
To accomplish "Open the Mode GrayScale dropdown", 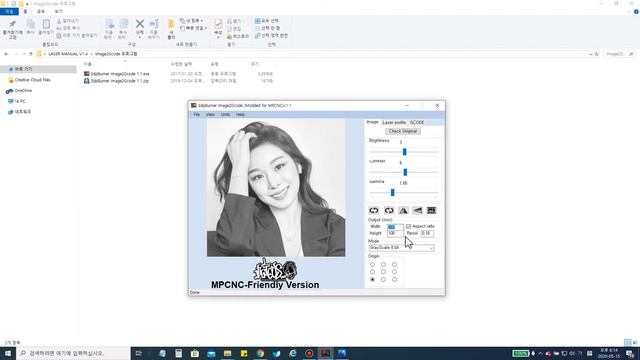I will click(401, 248).
